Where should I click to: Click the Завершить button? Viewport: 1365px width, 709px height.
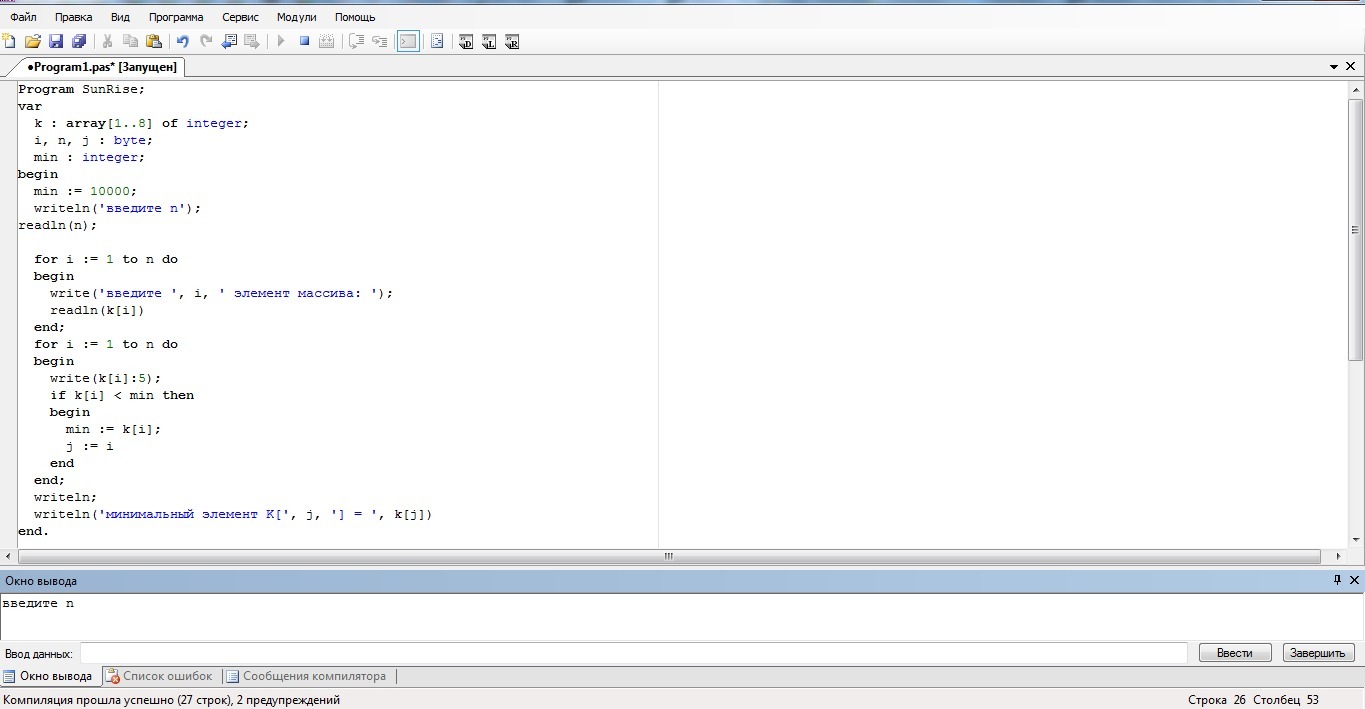1317,653
